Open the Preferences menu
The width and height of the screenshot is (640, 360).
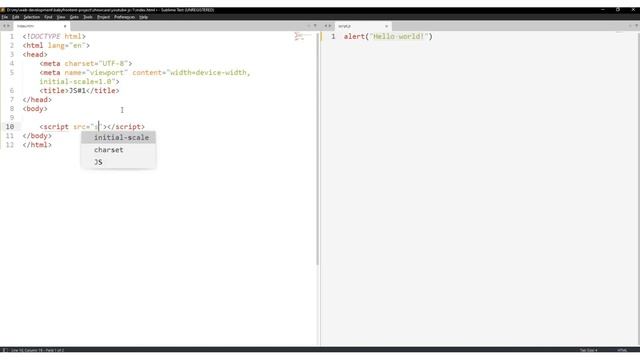124,17
